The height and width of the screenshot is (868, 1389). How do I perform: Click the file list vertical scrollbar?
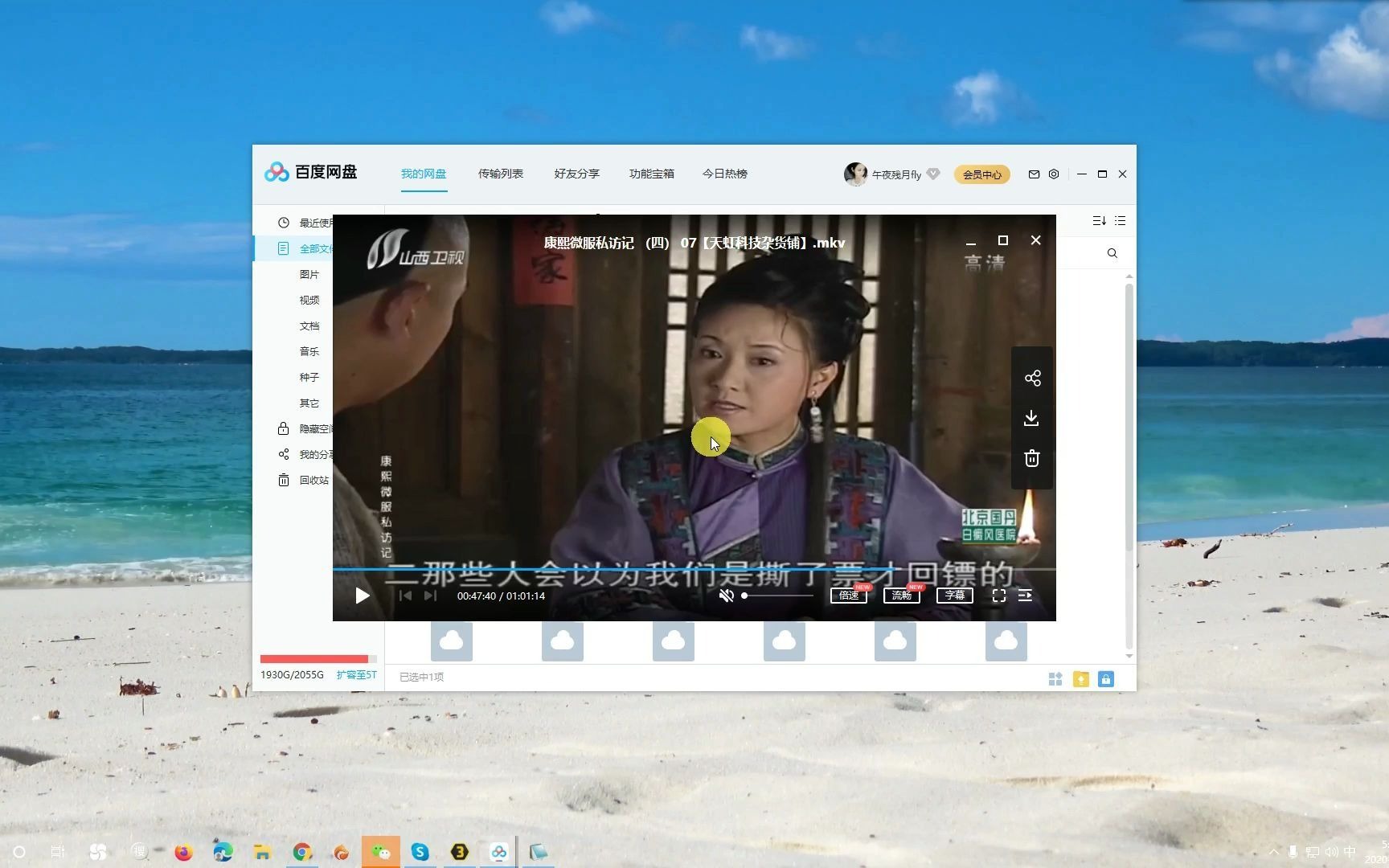click(1129, 418)
